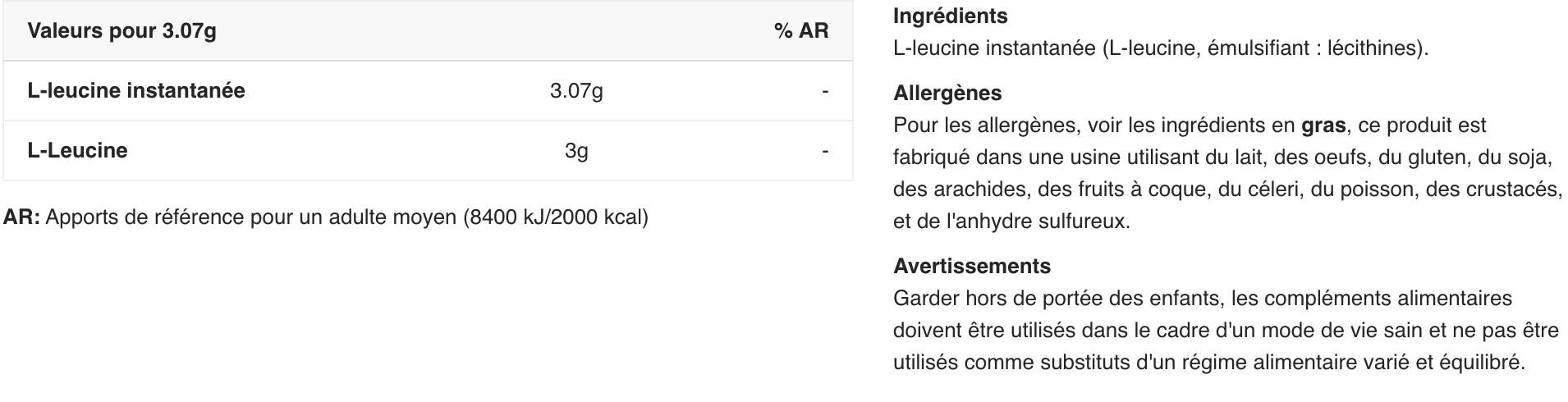
Task: Click the 3.07g value in the table
Action: click(x=576, y=90)
